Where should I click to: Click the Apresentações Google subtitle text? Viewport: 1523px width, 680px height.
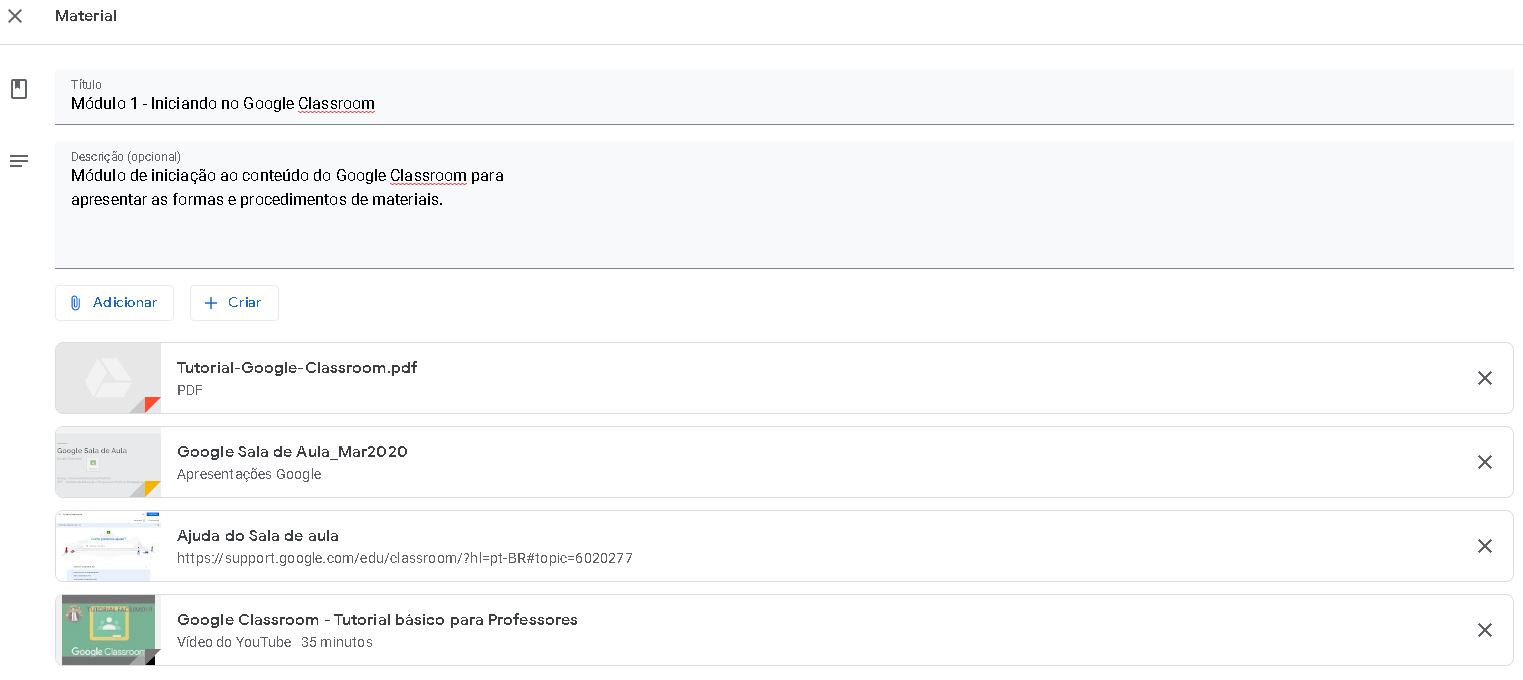[x=249, y=474]
